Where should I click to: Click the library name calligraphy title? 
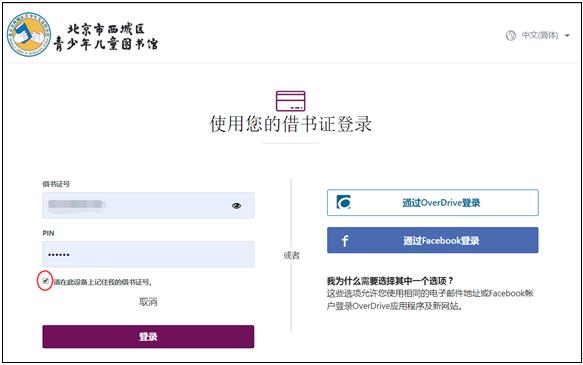(x=106, y=37)
